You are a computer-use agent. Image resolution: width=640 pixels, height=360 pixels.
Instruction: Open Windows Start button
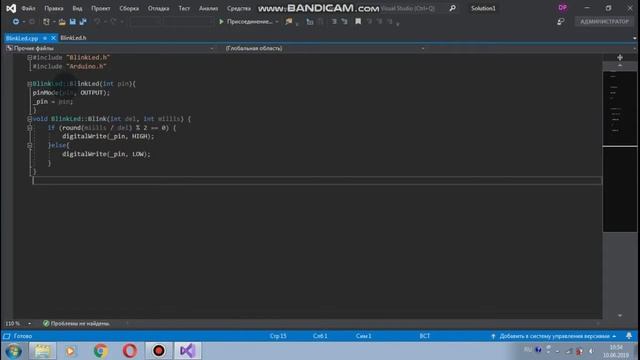pyautogui.click(x=14, y=351)
